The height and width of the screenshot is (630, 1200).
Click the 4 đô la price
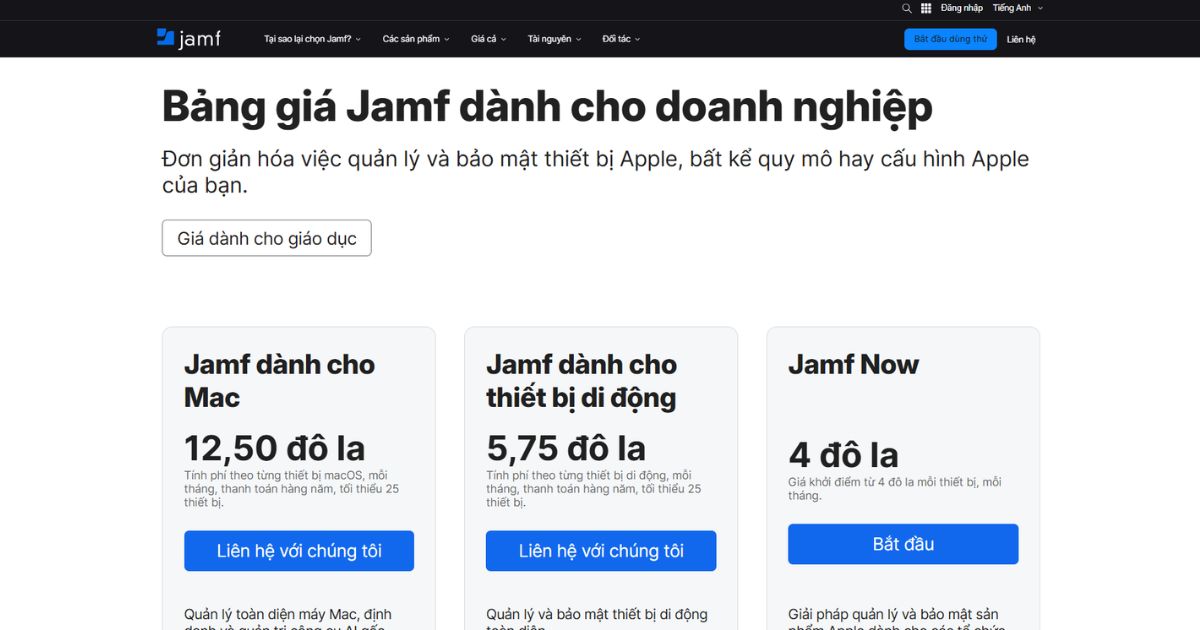[x=844, y=455]
